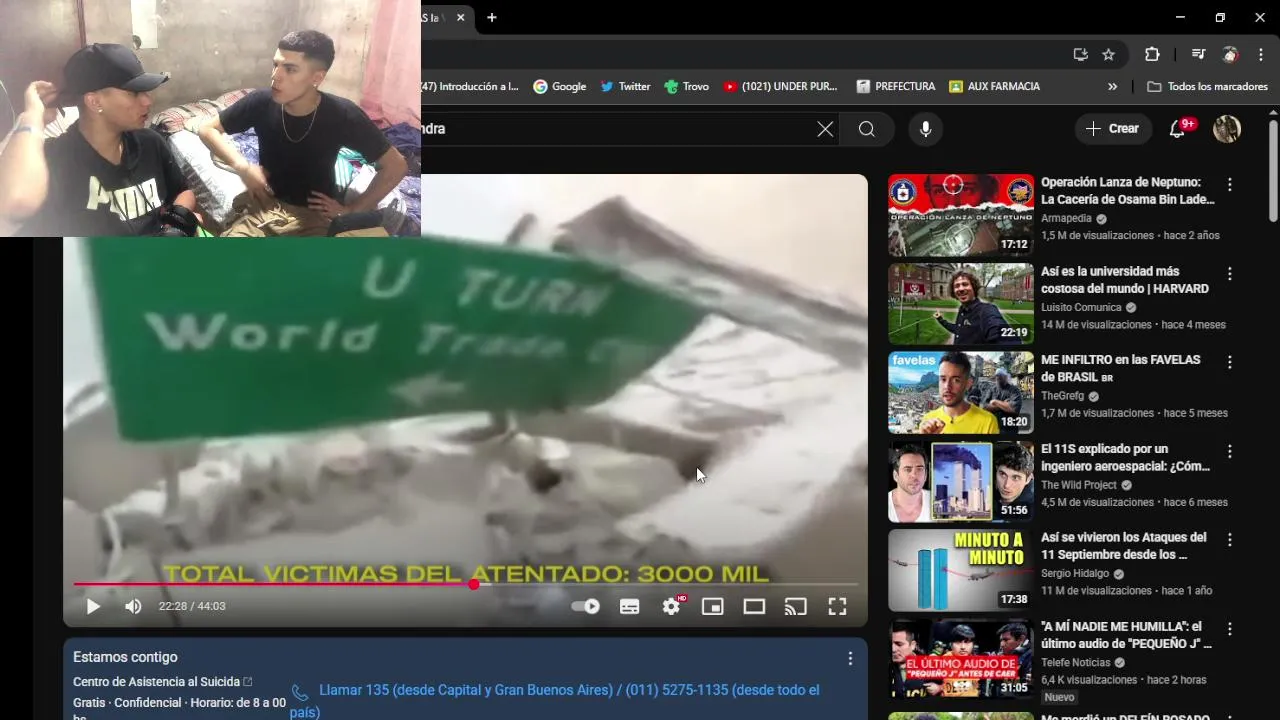The image size is (1280, 720).
Task: Clear the YouTube search box
Action: (825, 129)
